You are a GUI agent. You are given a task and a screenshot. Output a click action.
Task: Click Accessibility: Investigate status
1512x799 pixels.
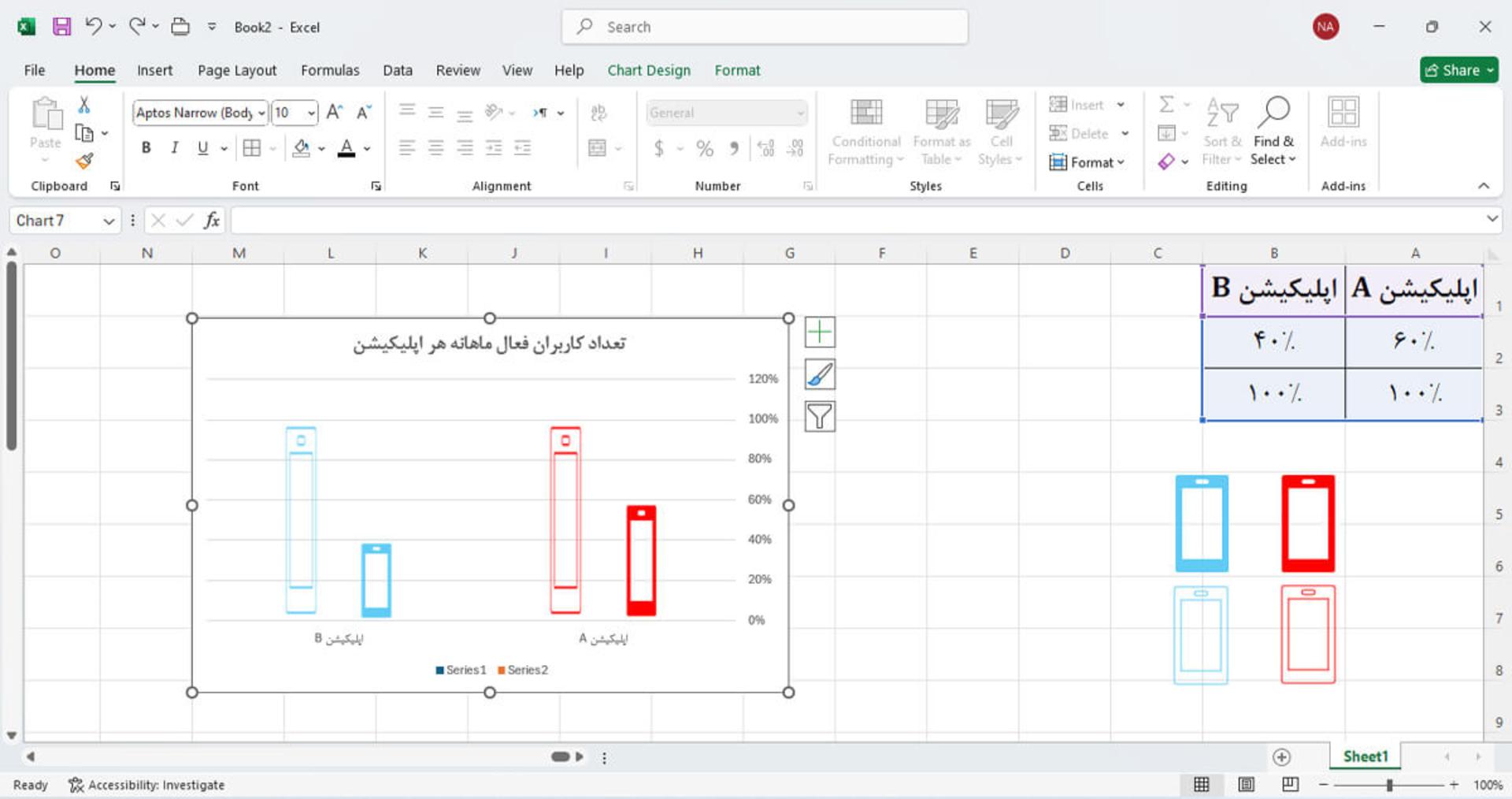pyautogui.click(x=146, y=785)
